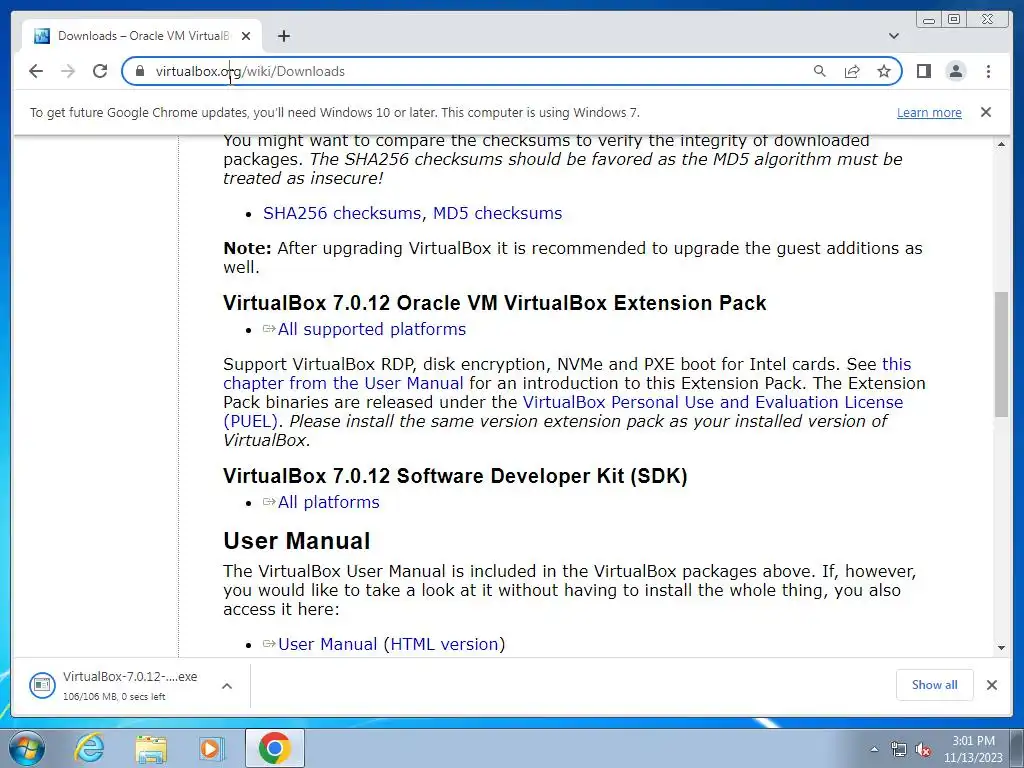Open Windows Explorer from the taskbar
The height and width of the screenshot is (768, 1024).
click(151, 748)
